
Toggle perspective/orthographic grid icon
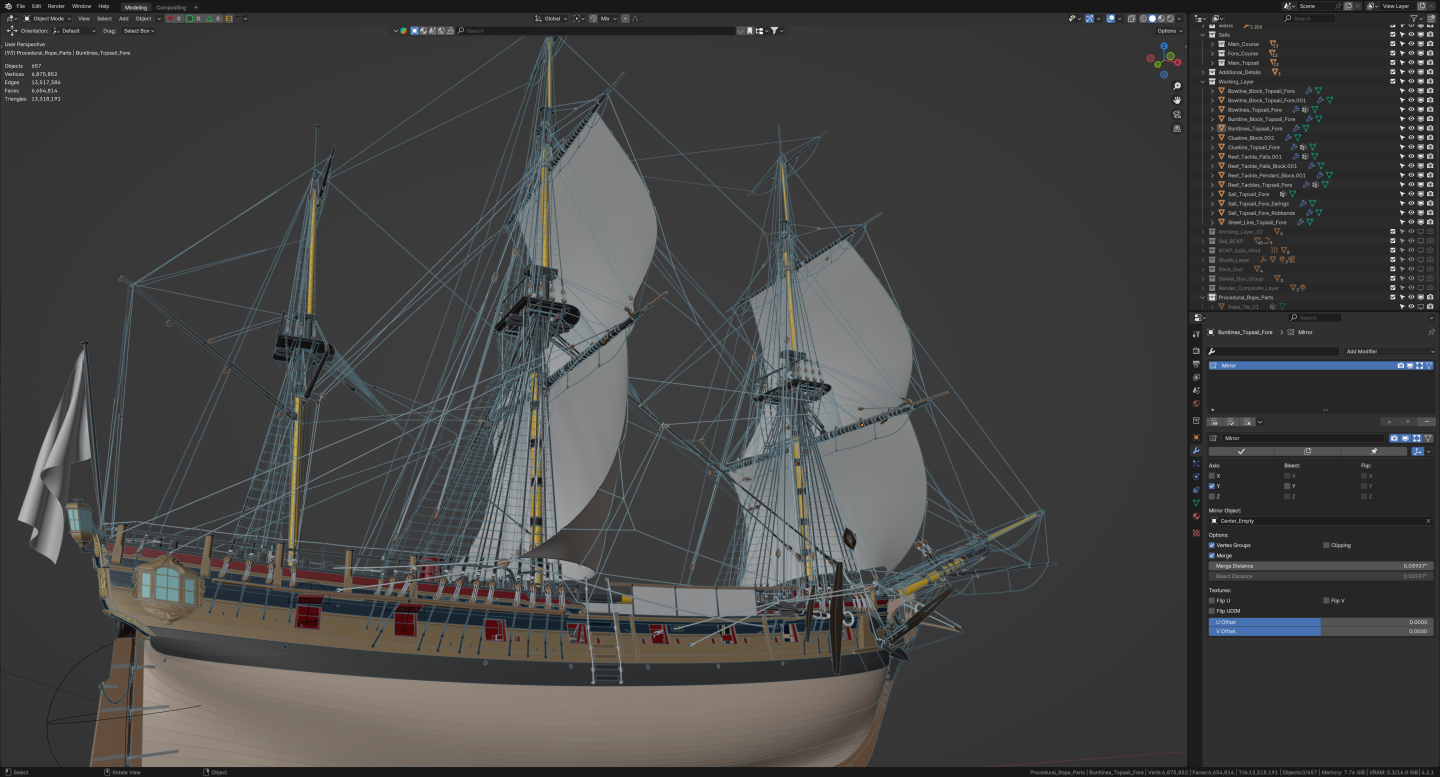pyautogui.click(x=1178, y=129)
